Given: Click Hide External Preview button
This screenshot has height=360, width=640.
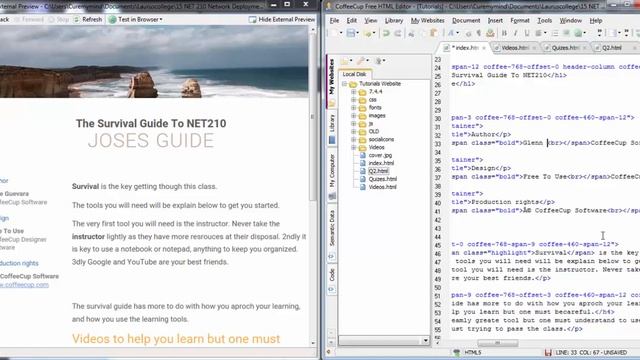Looking at the screenshot, I should tap(282, 19).
